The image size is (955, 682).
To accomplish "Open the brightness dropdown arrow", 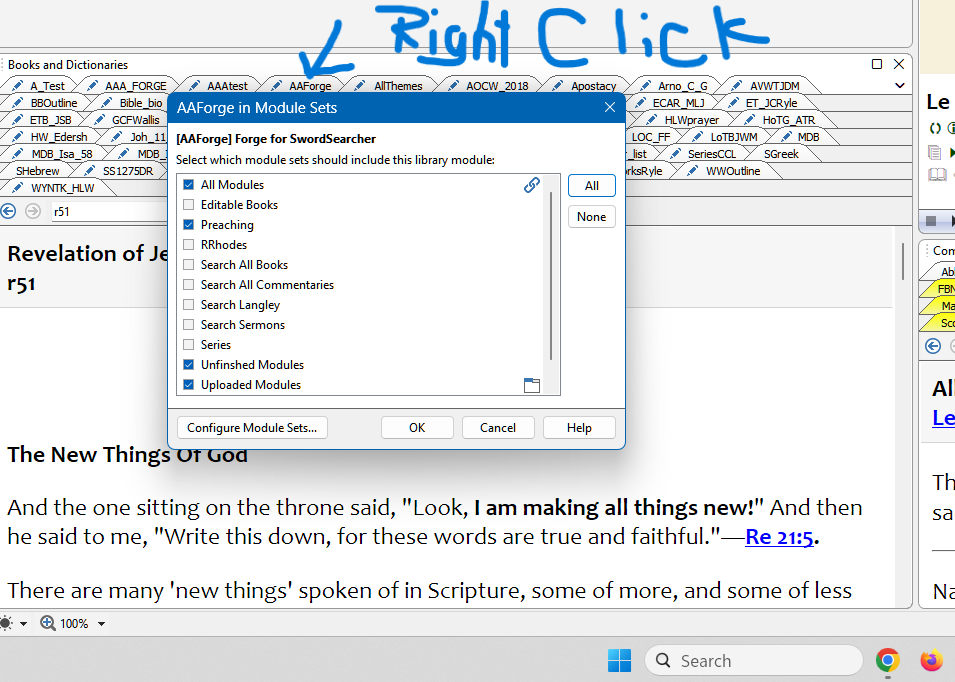I will coord(23,624).
